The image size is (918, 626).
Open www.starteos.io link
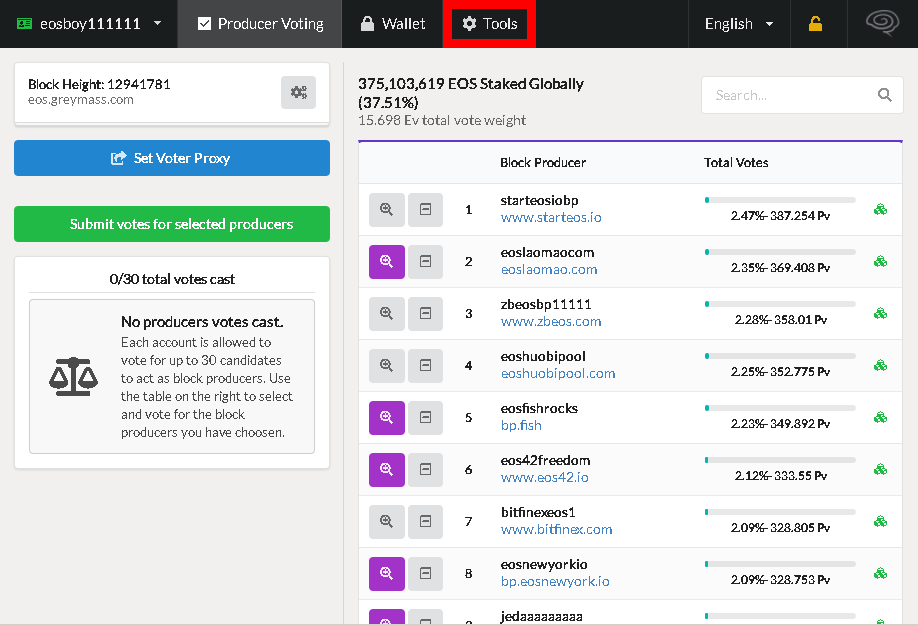coord(551,218)
